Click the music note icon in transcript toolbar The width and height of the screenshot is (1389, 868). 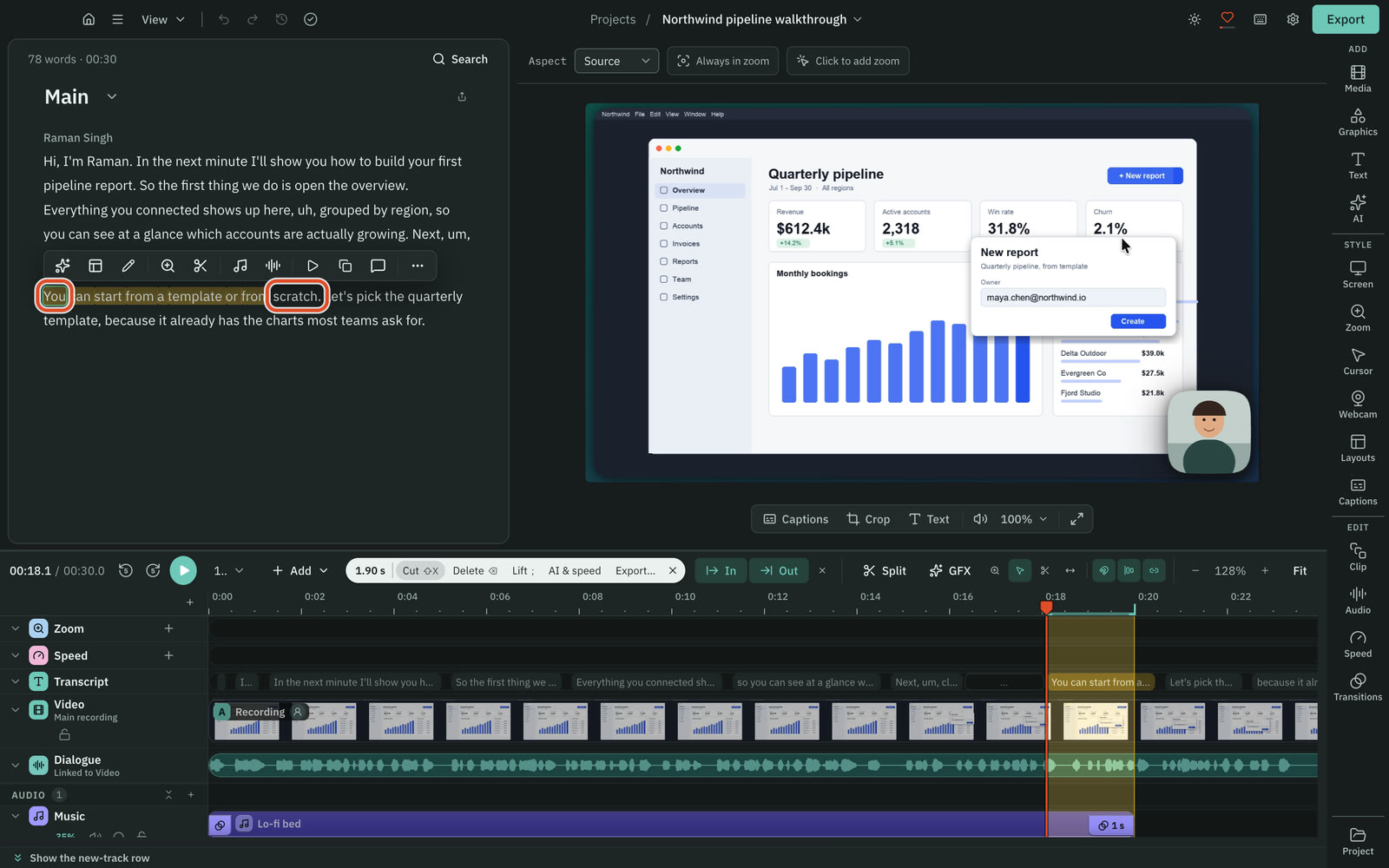[x=240, y=266]
